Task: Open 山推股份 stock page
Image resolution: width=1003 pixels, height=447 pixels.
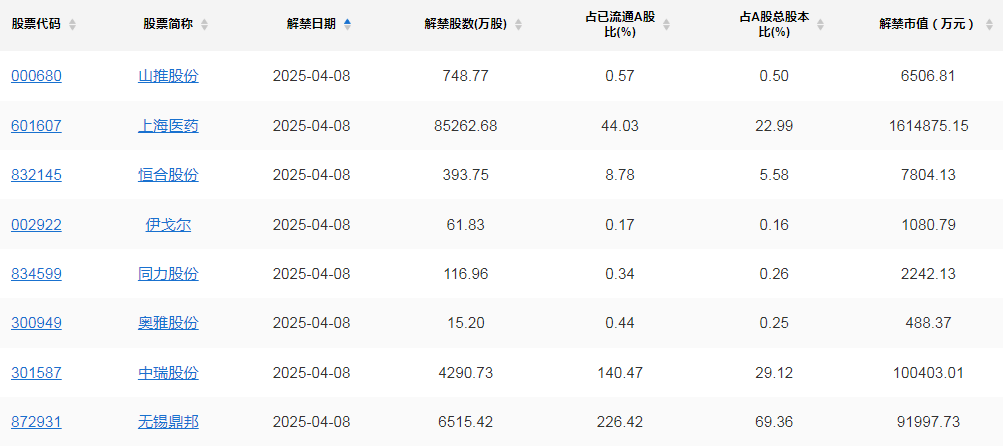Action: [x=168, y=76]
